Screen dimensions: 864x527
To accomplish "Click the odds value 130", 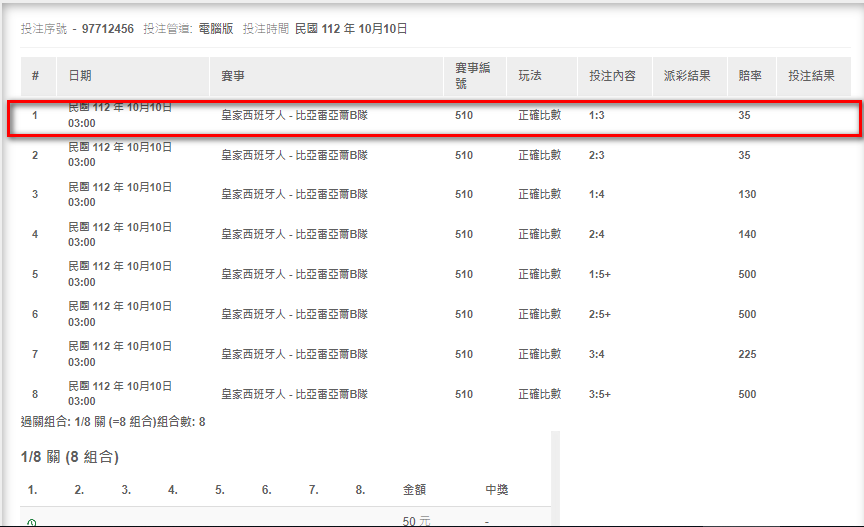I will 747,194.
